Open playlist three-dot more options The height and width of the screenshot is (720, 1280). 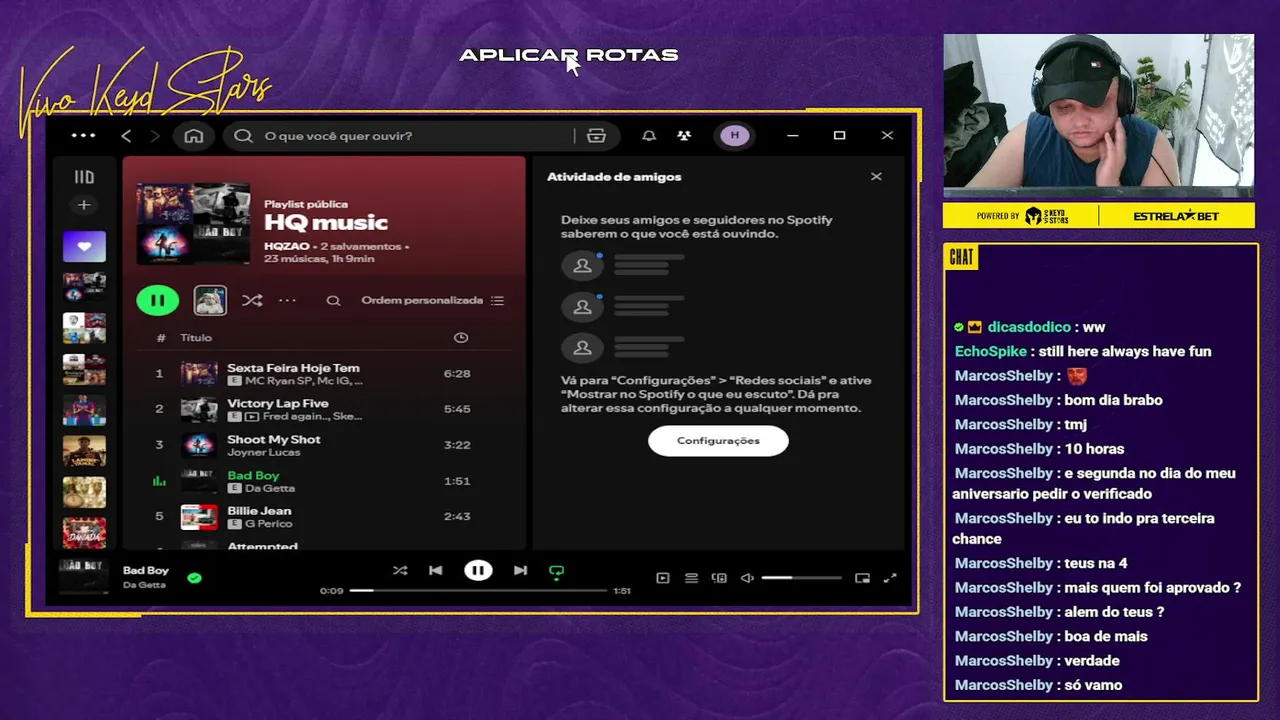click(287, 300)
